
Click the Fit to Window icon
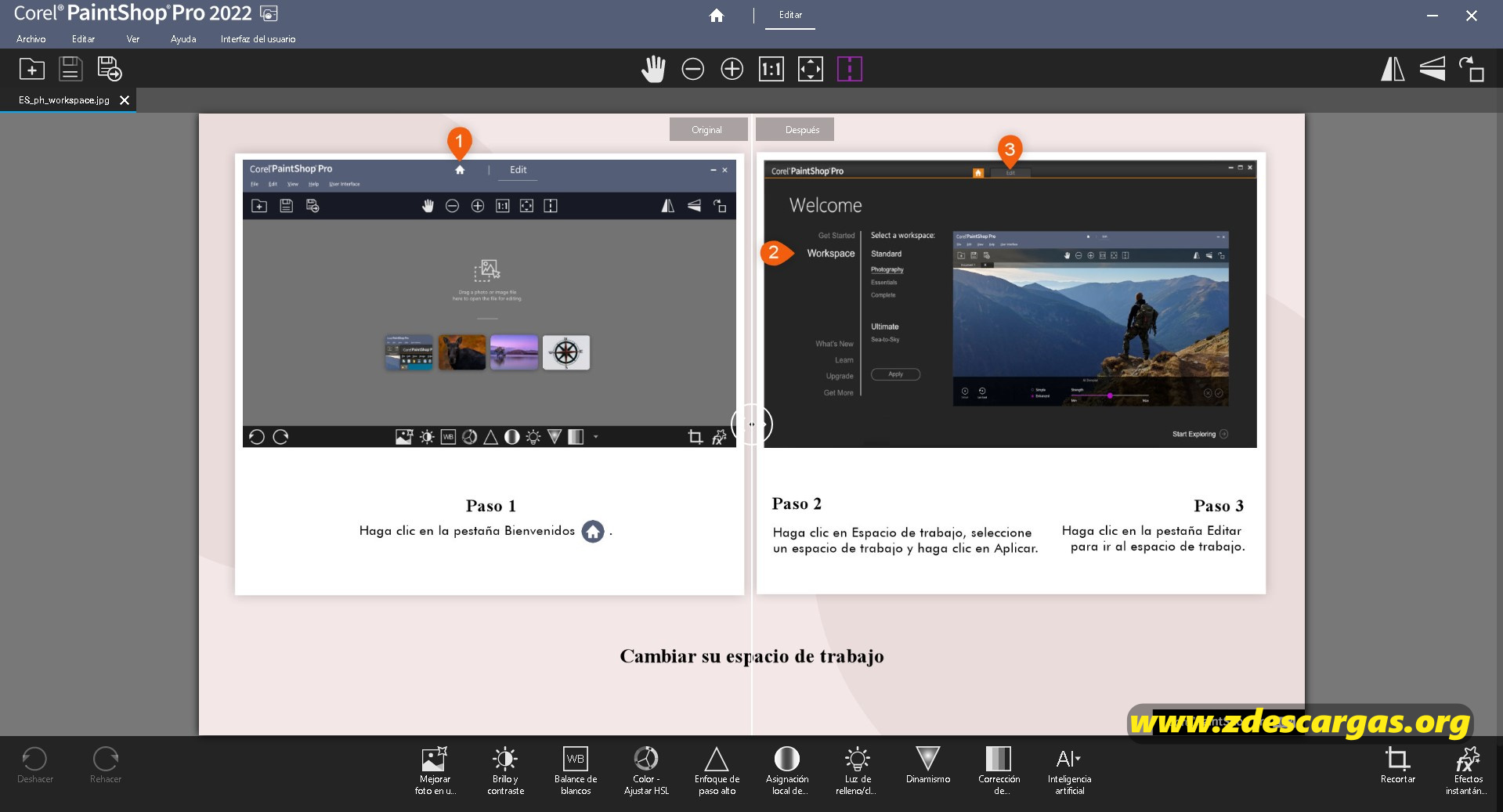[810, 69]
